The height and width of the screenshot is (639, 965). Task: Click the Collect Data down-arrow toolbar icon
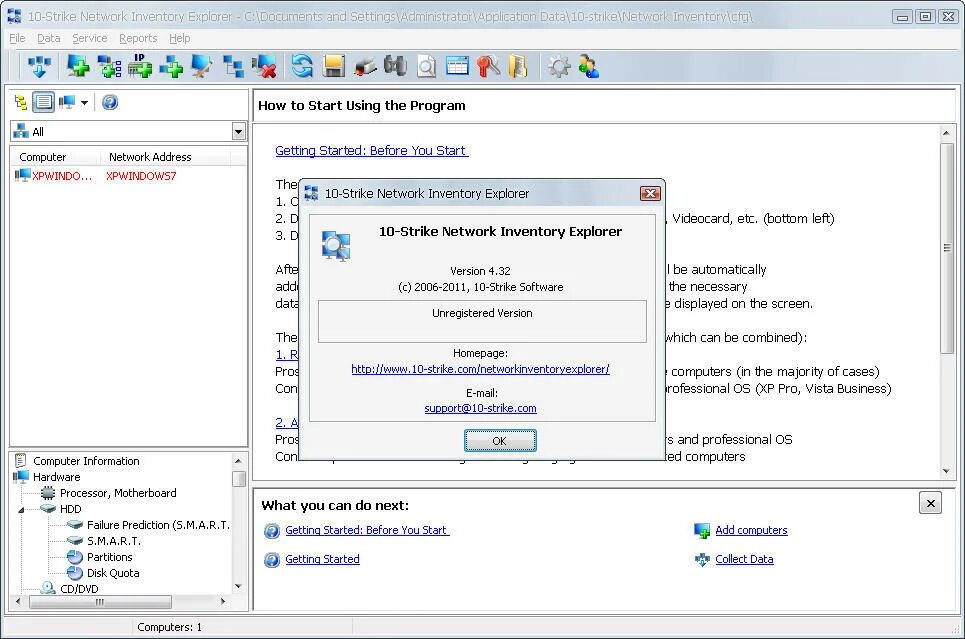point(39,66)
